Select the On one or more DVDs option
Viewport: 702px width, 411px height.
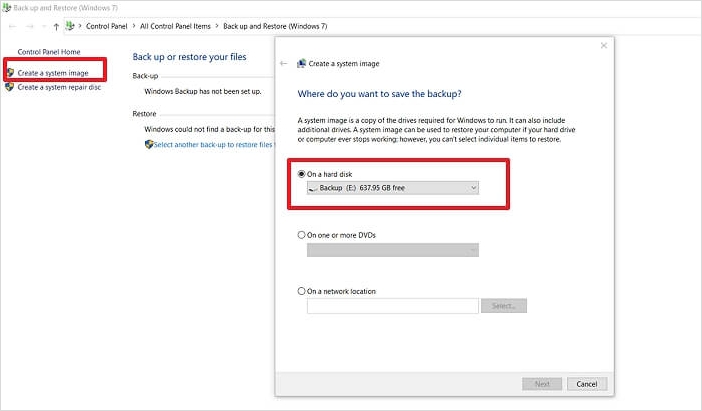tap(303, 235)
